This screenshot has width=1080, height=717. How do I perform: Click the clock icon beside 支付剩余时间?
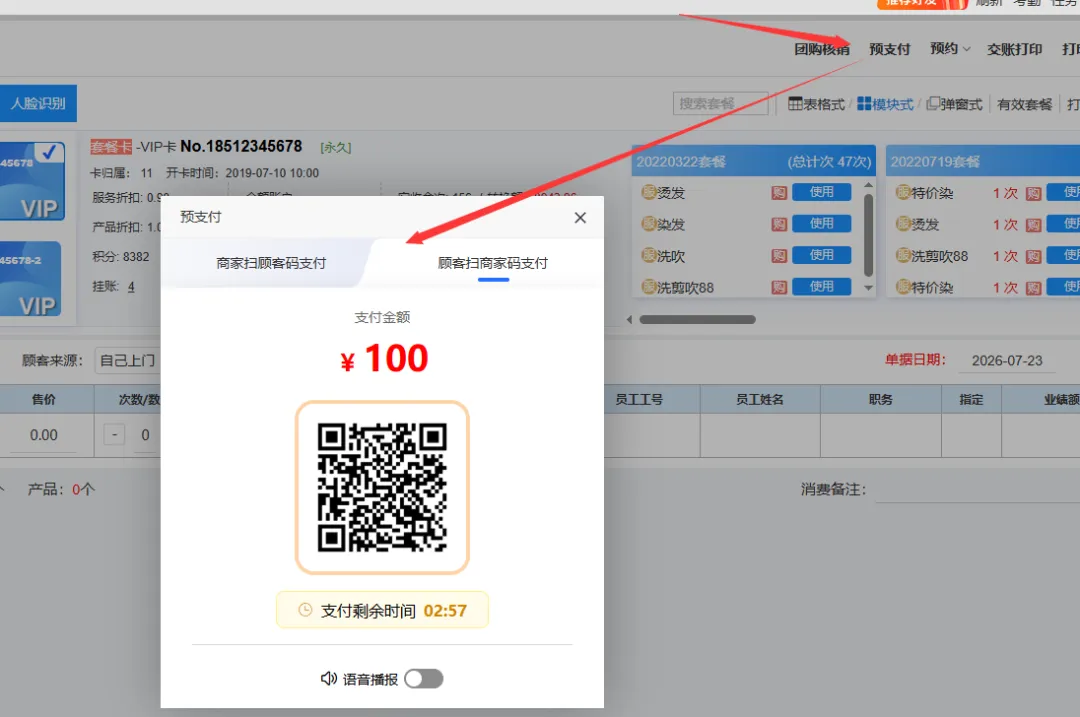(305, 610)
